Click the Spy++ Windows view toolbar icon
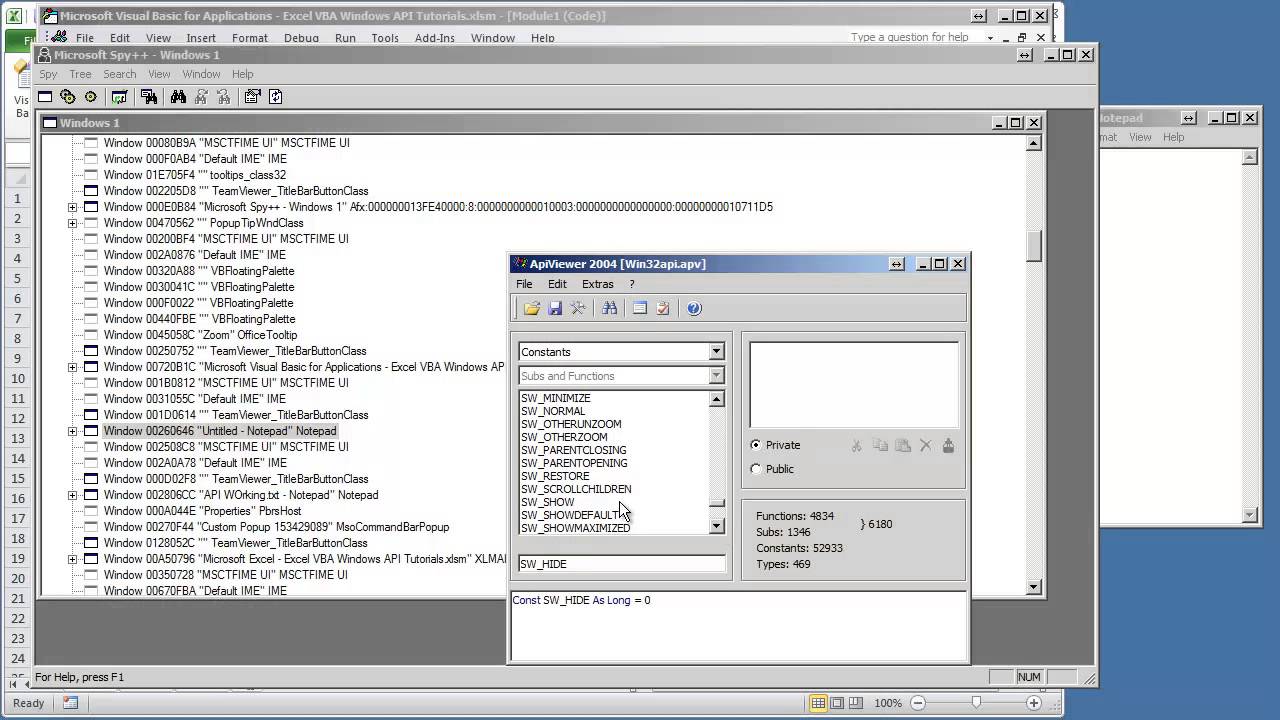1280x720 pixels. 45,97
